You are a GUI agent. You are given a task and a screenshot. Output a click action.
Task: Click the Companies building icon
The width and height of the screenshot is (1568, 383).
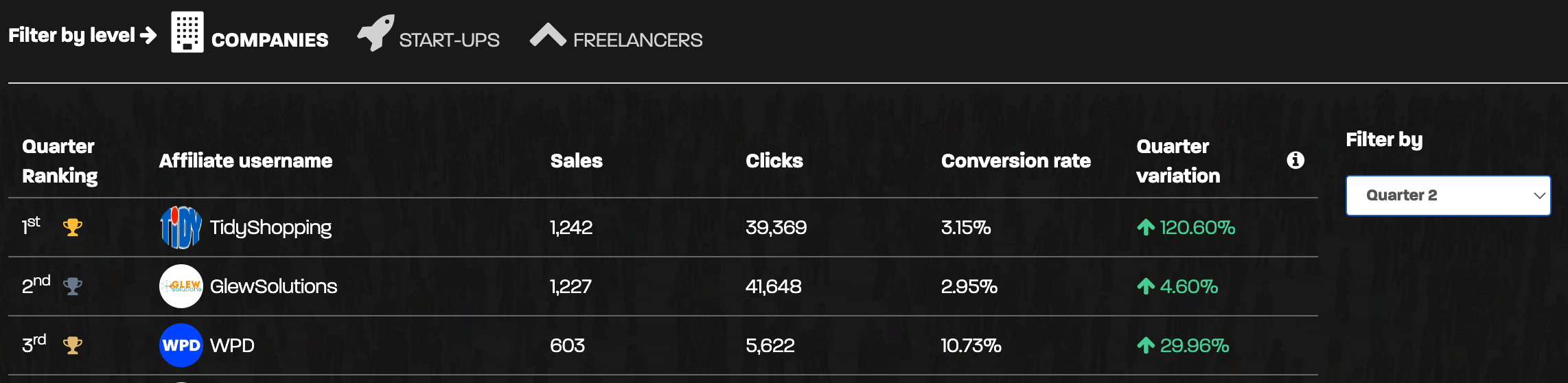[x=187, y=32]
